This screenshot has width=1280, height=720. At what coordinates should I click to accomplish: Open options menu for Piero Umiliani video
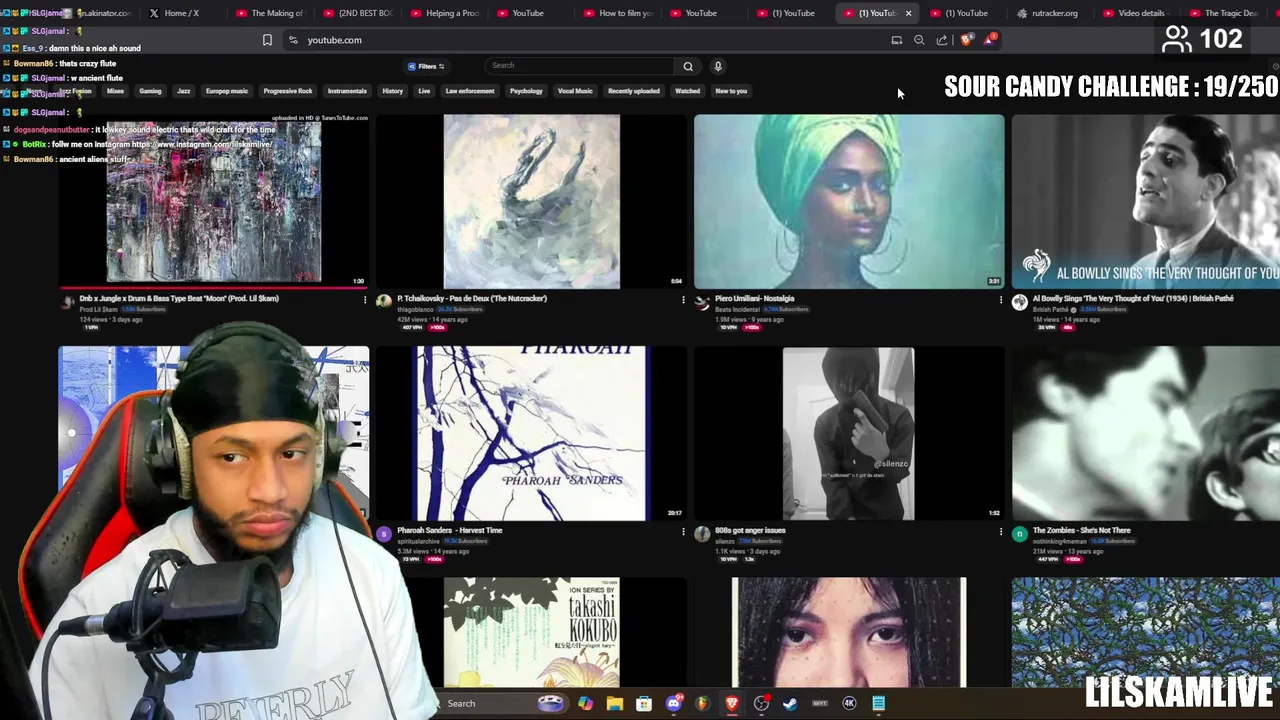(x=1000, y=299)
